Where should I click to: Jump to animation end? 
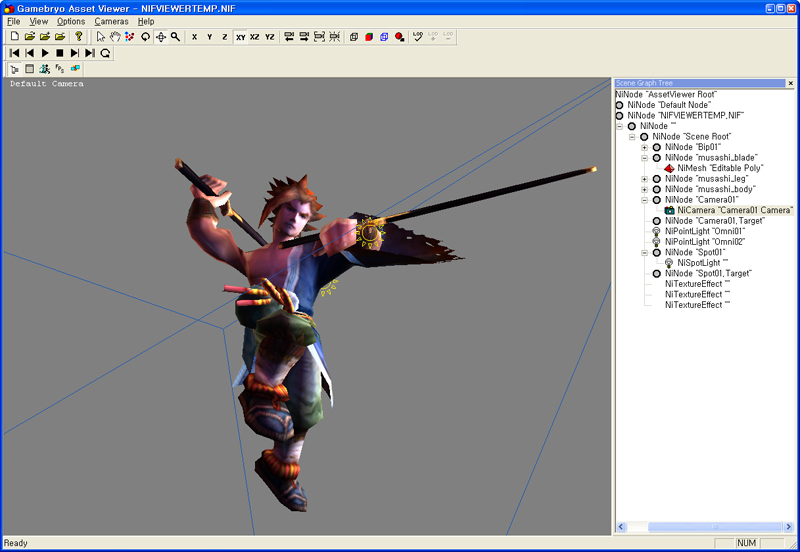coord(90,53)
